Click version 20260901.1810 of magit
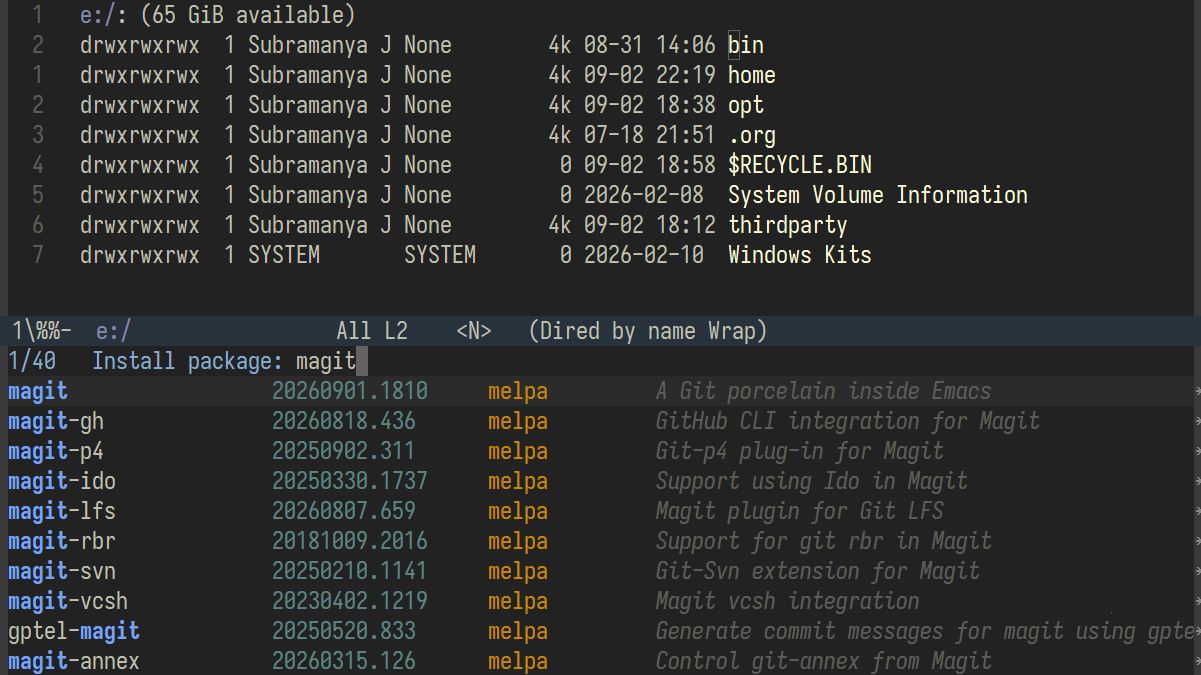This screenshot has width=1201, height=675. point(350,391)
